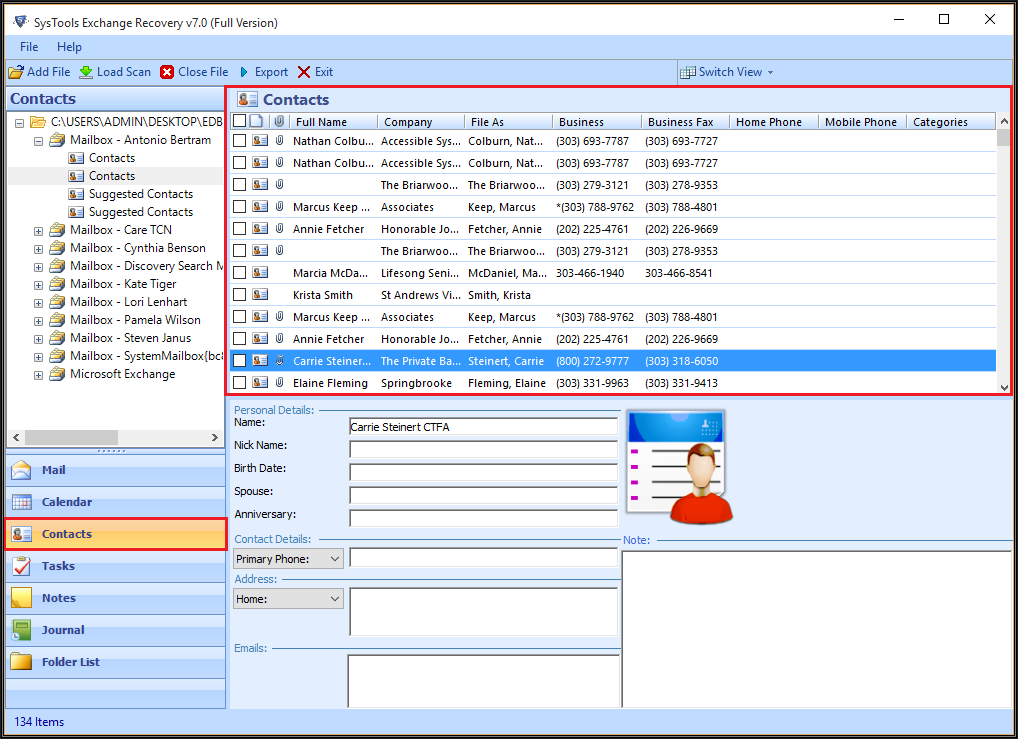Screen dimensions: 1018x739
Task: Click the Mailbox - Care TCN mailbox icon
Action: click(x=58, y=230)
